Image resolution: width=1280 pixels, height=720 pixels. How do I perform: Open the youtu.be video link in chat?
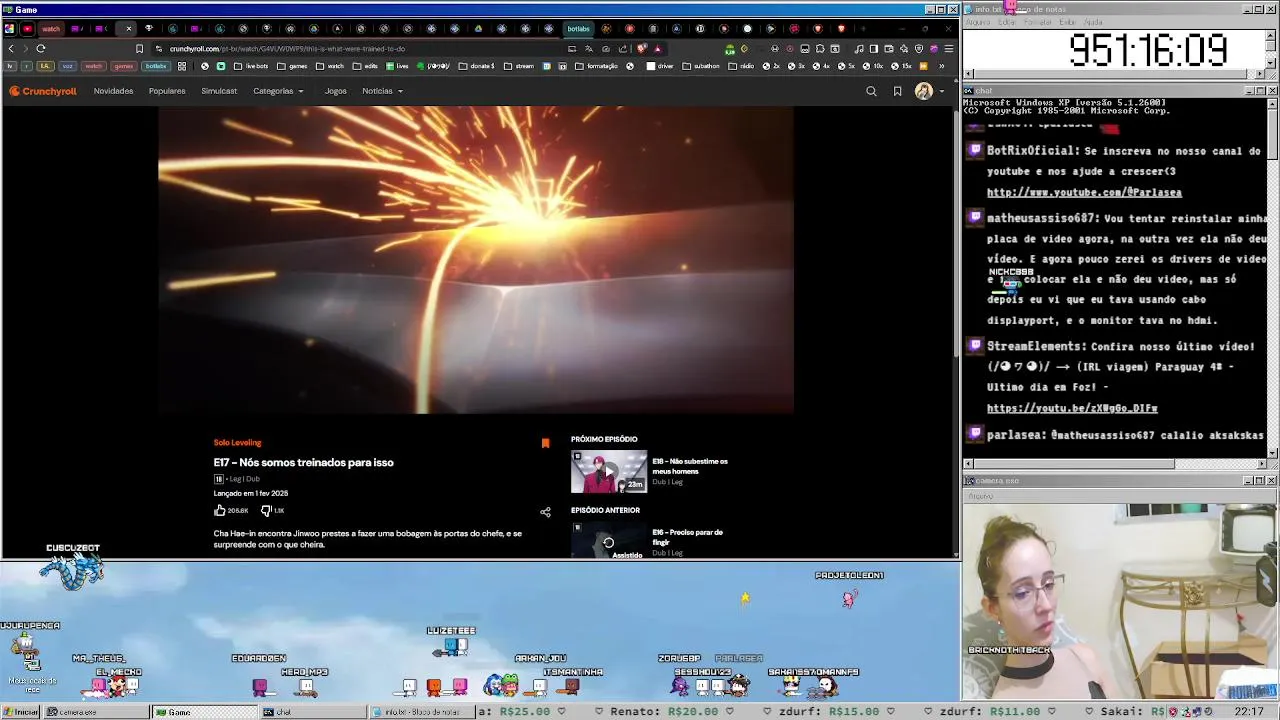click(x=1072, y=408)
